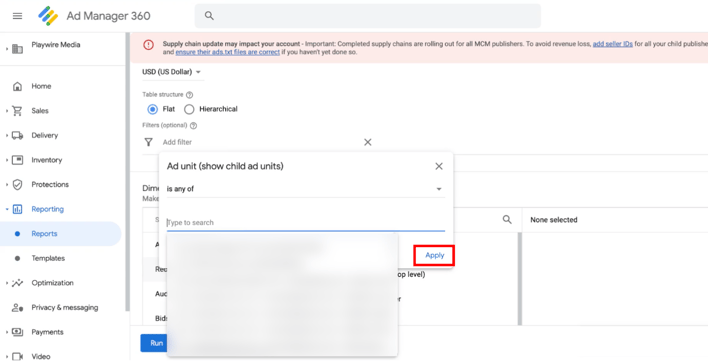Expand the Playwire Media network arrow

click(x=7, y=48)
